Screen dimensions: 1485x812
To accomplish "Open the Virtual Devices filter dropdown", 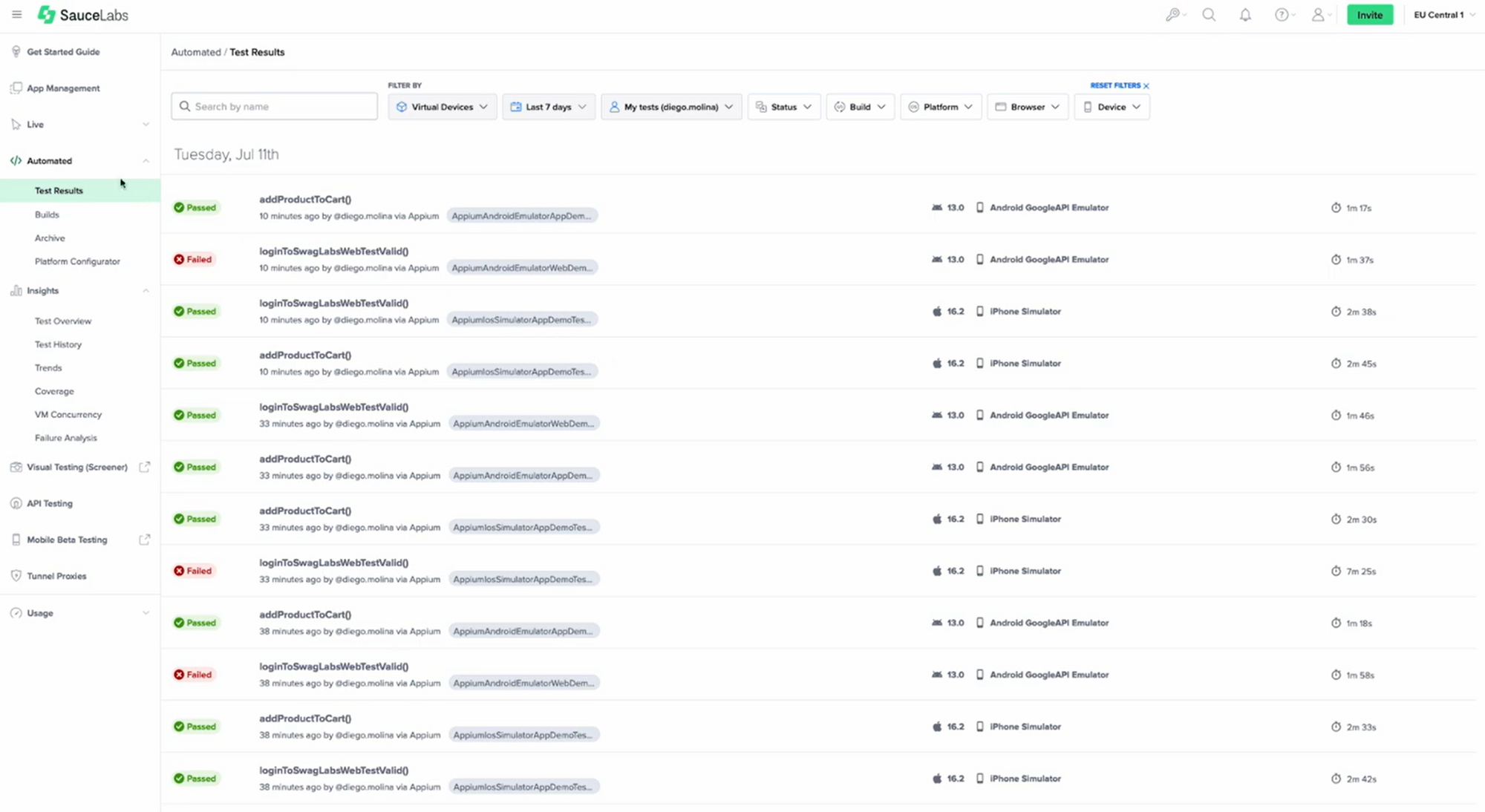I will 442,107.
